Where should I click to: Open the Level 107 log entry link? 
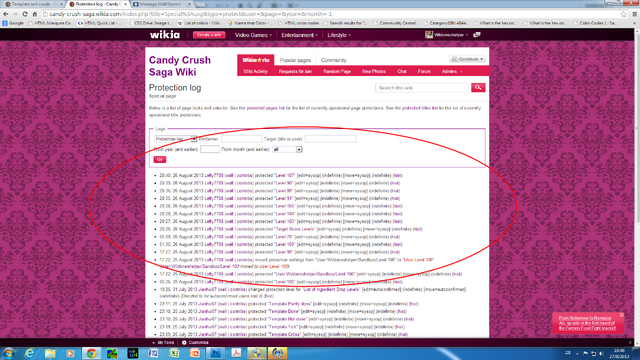(x=284, y=176)
